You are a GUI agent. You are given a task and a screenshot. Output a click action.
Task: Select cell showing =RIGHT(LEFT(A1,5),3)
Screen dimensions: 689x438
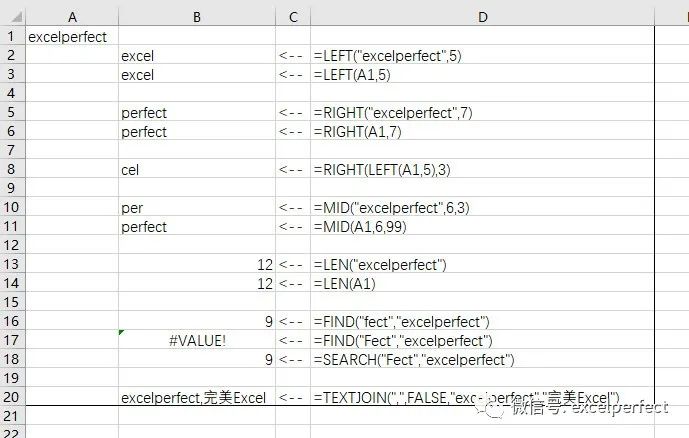coord(482,169)
